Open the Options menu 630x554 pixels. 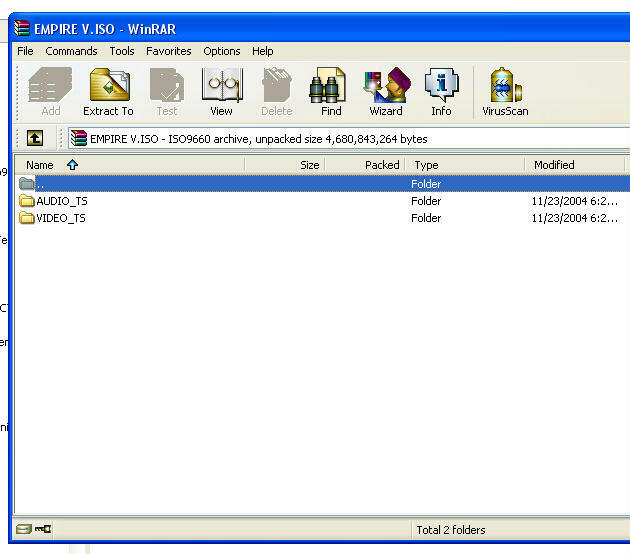[221, 51]
